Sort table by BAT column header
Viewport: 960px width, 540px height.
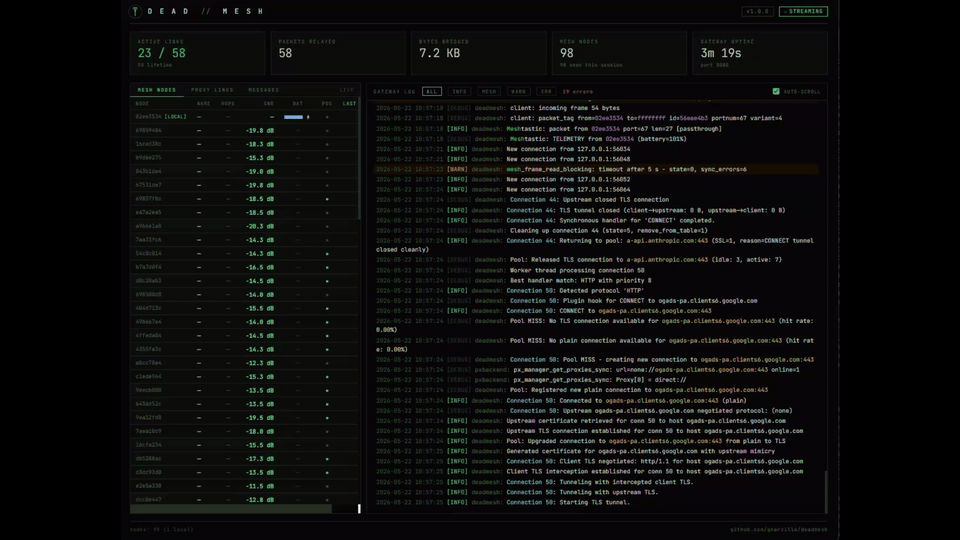pos(298,103)
